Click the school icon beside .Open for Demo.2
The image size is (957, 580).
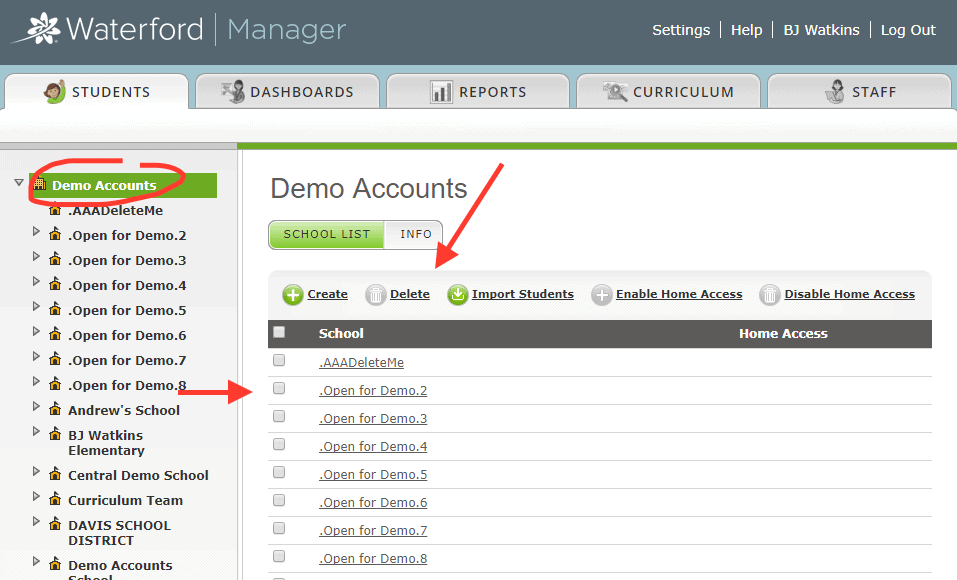55,234
